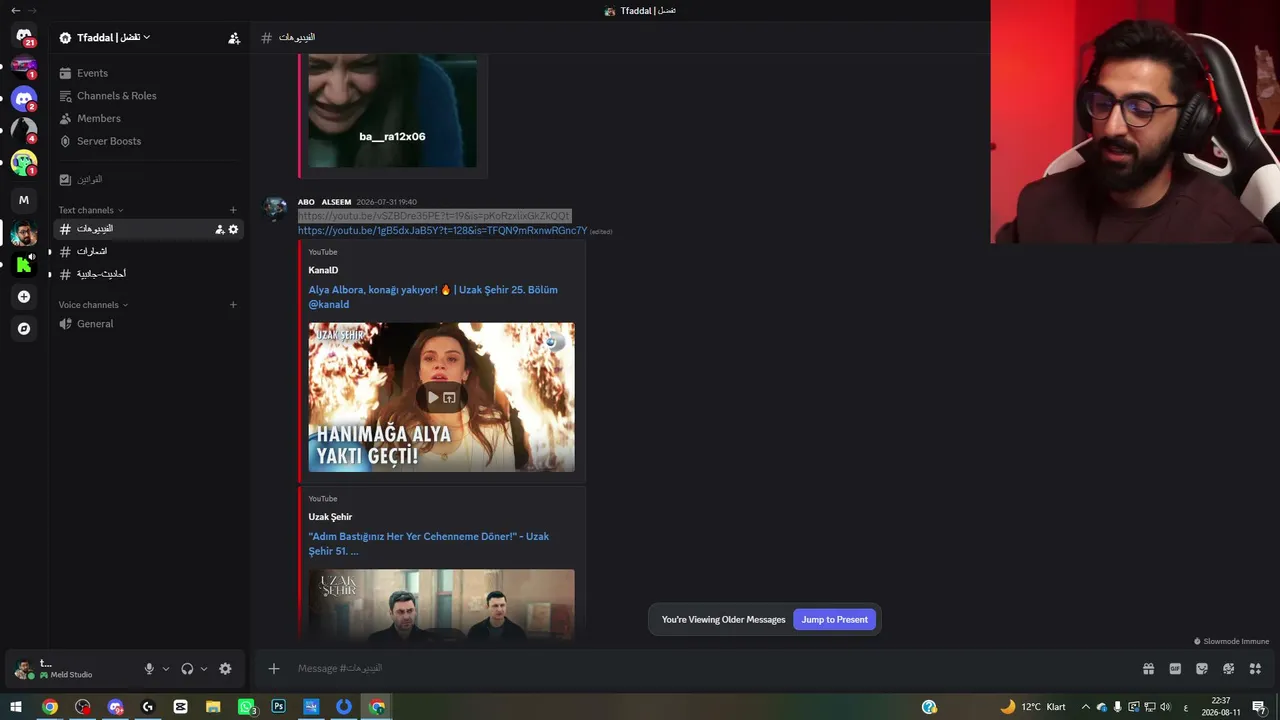This screenshot has width=1280, height=720.
Task: Open CapCut from the taskbar
Action: tap(180, 707)
